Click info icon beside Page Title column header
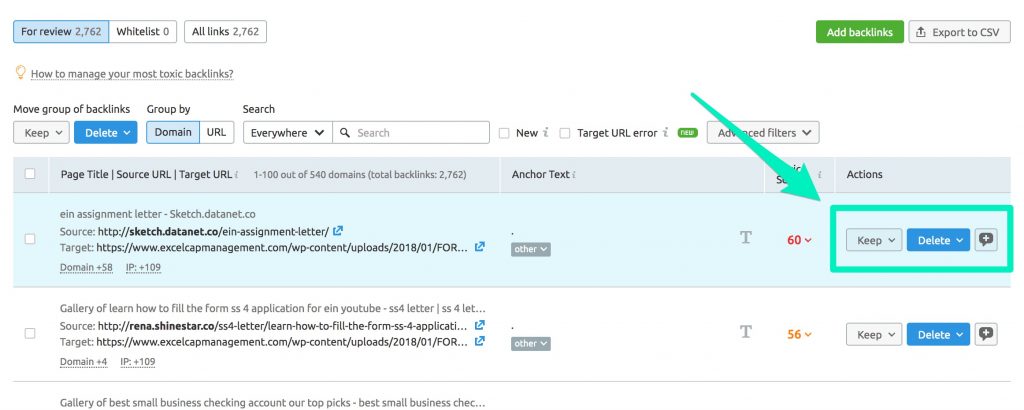 tap(236, 175)
